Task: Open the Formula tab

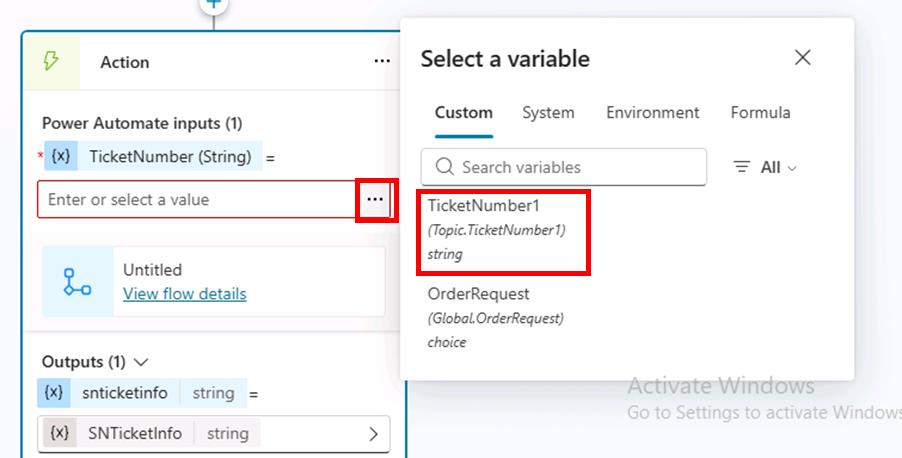Action: point(760,113)
